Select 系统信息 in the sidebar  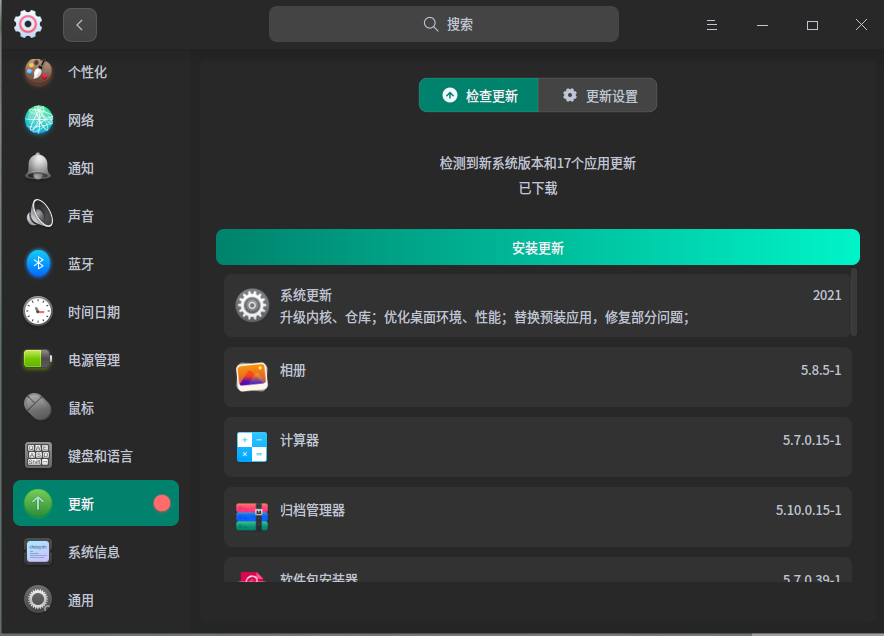point(96,551)
